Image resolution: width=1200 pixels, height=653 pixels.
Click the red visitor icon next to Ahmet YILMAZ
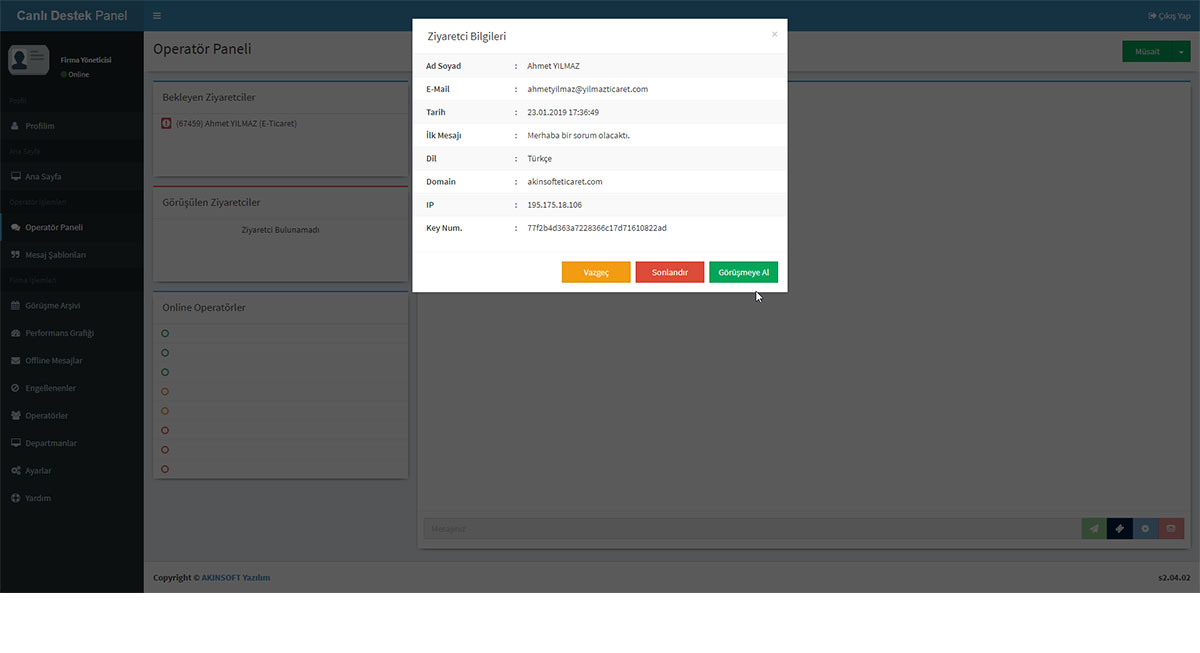pyautogui.click(x=164, y=122)
